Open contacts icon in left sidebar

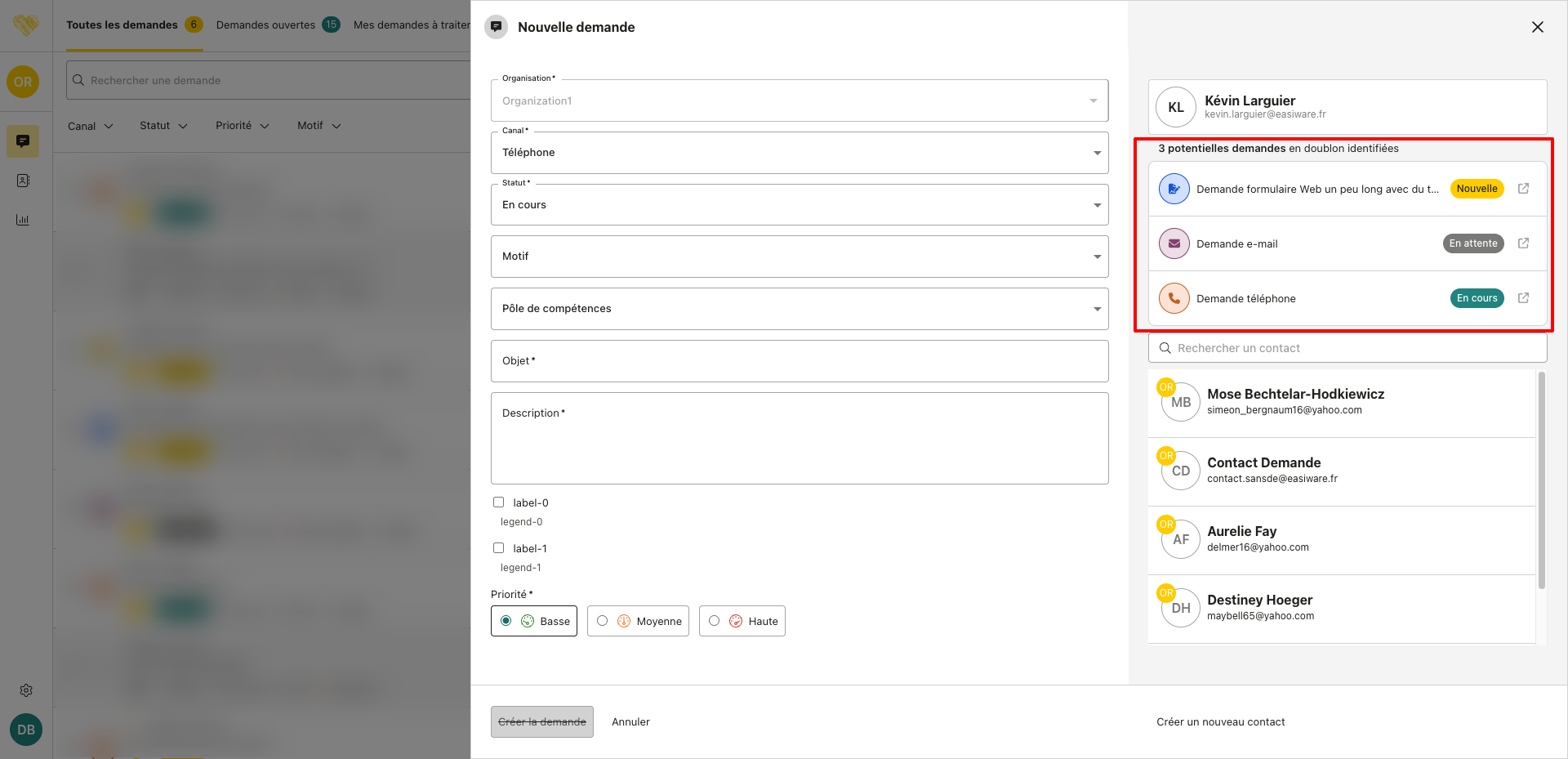pos(23,181)
